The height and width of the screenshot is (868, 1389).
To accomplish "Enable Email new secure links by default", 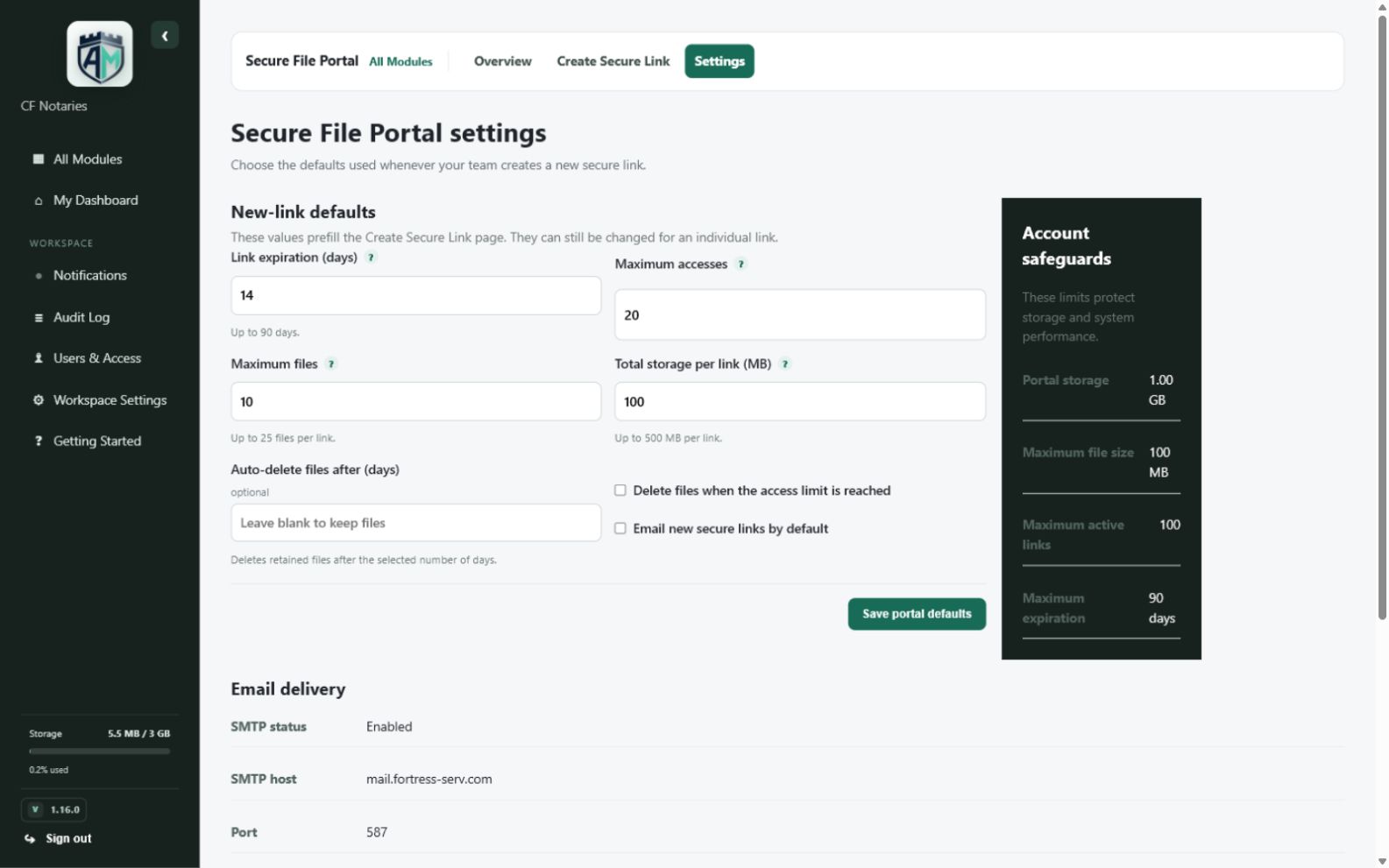I will [x=620, y=529].
